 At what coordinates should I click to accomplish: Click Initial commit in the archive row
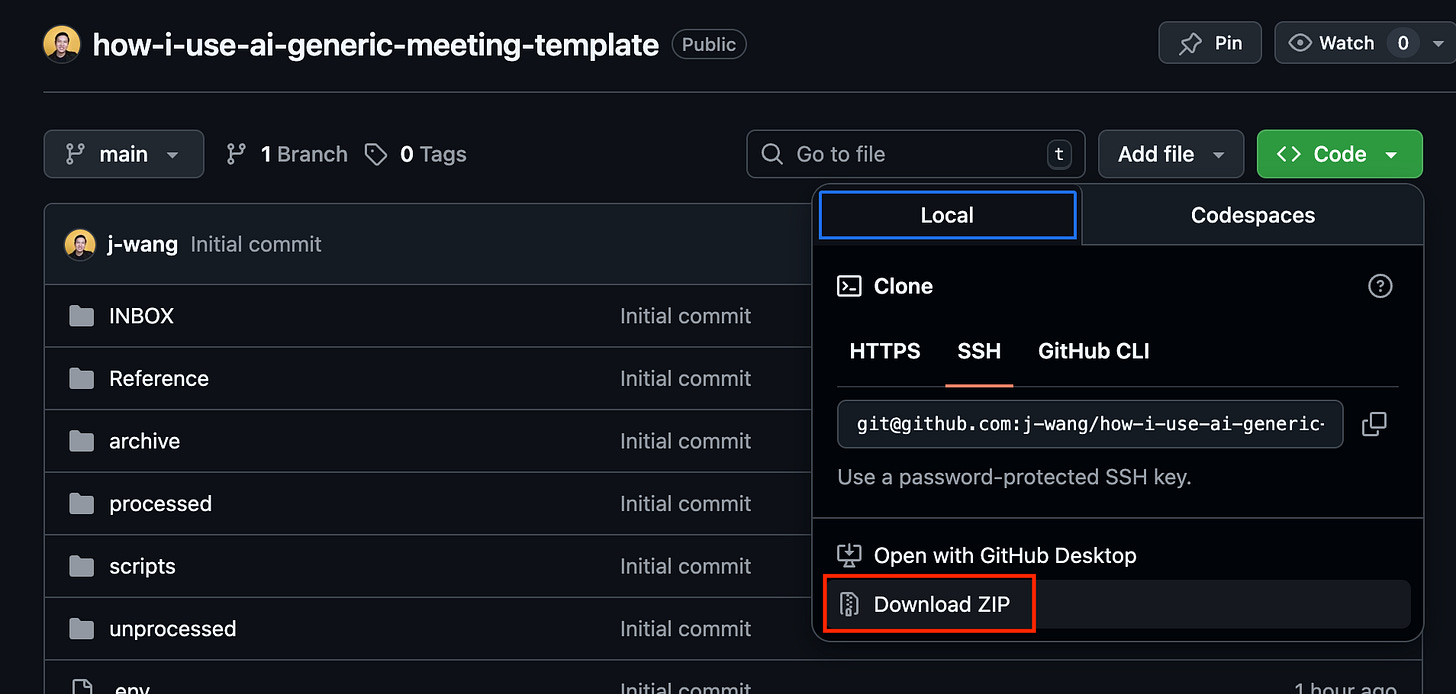pos(685,441)
